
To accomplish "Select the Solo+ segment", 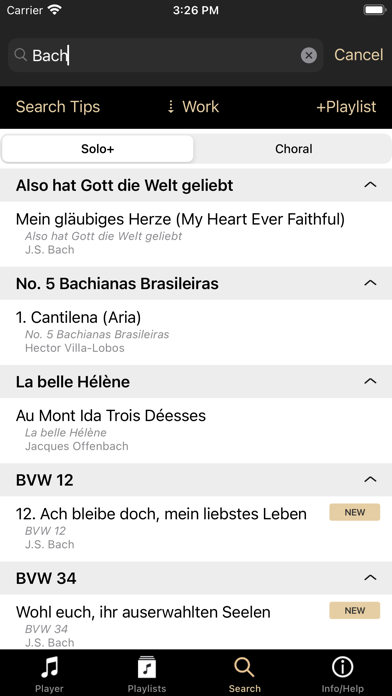I will pyautogui.click(x=98, y=149).
